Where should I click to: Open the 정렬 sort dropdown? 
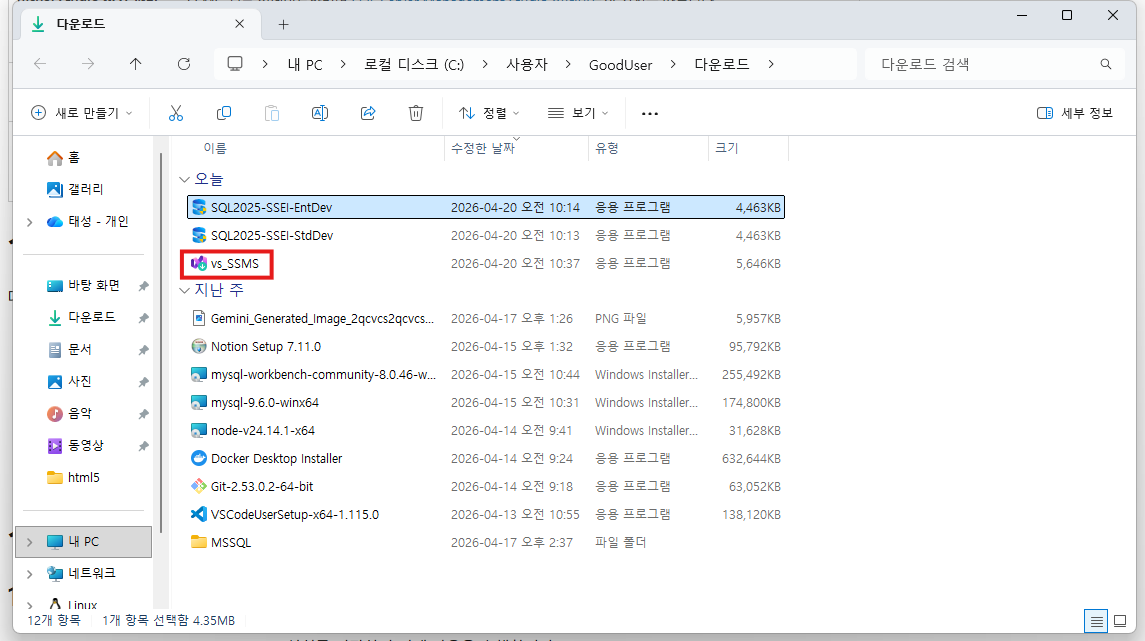pyautogui.click(x=489, y=113)
